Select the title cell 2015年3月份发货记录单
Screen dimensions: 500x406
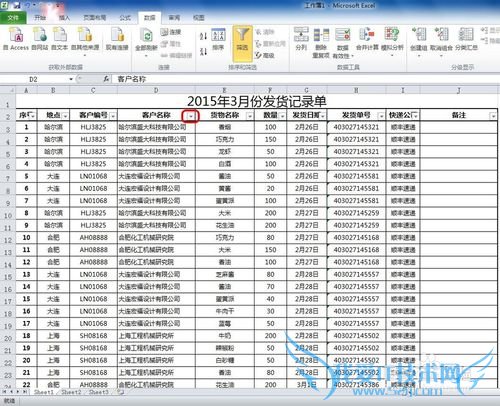257,101
